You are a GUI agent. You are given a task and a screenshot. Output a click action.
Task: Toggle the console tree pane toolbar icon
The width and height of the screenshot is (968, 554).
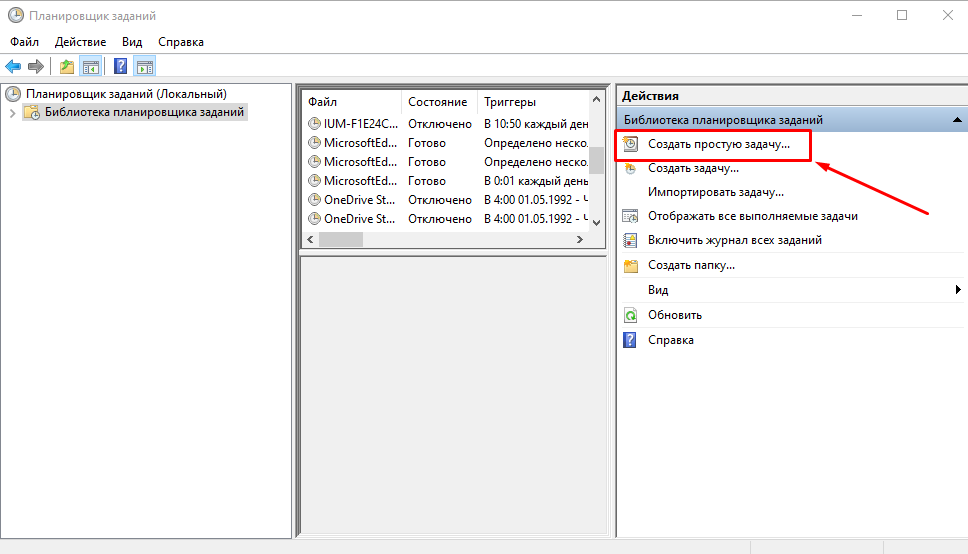click(x=91, y=66)
